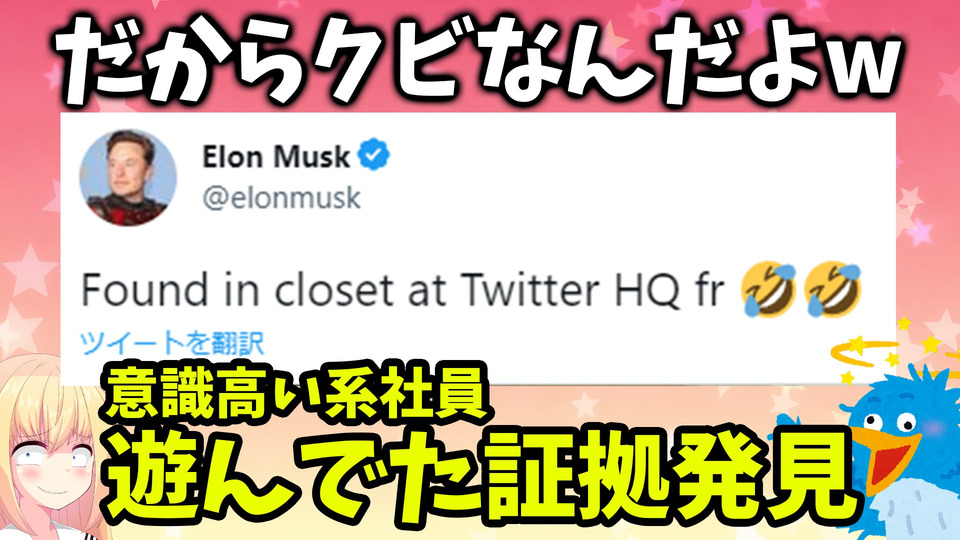Click the ツイートを翻訳 translate link

point(172,343)
